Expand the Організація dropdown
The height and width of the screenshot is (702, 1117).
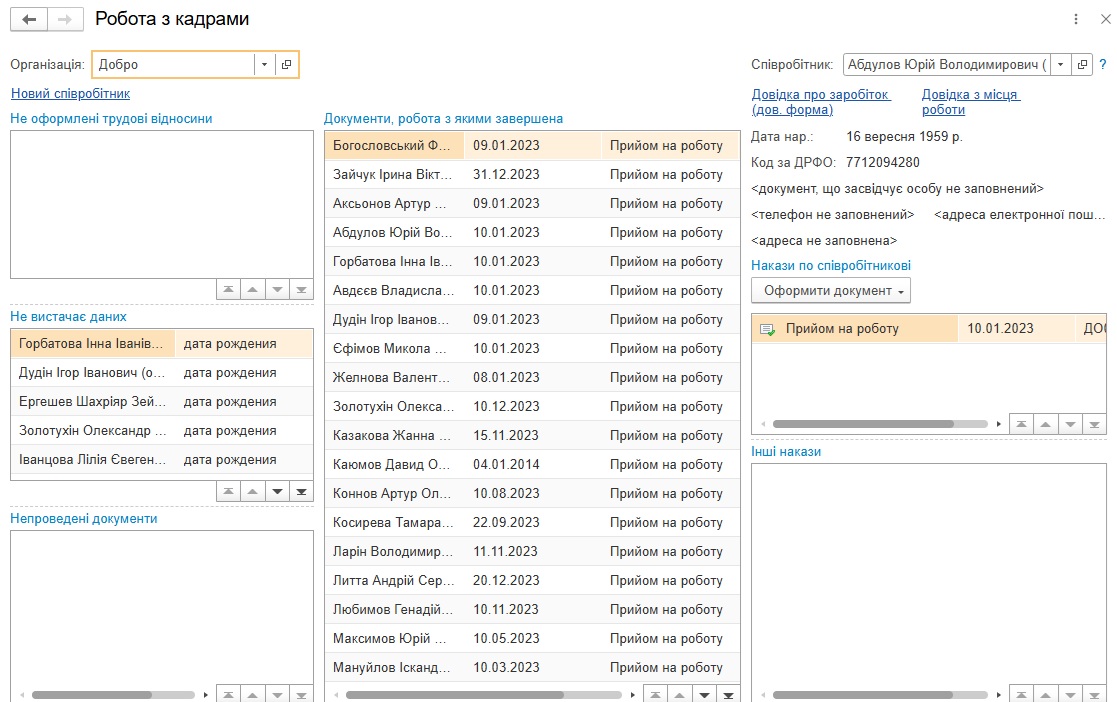(264, 65)
